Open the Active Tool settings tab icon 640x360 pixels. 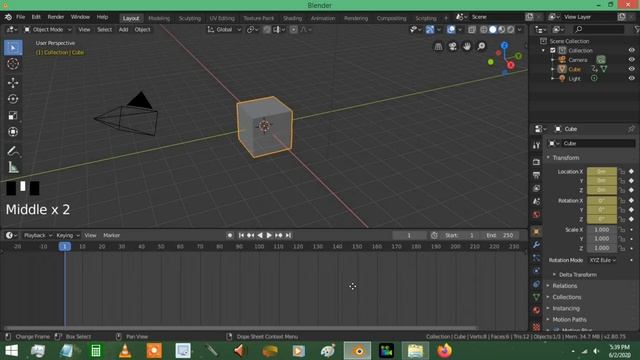click(x=536, y=145)
